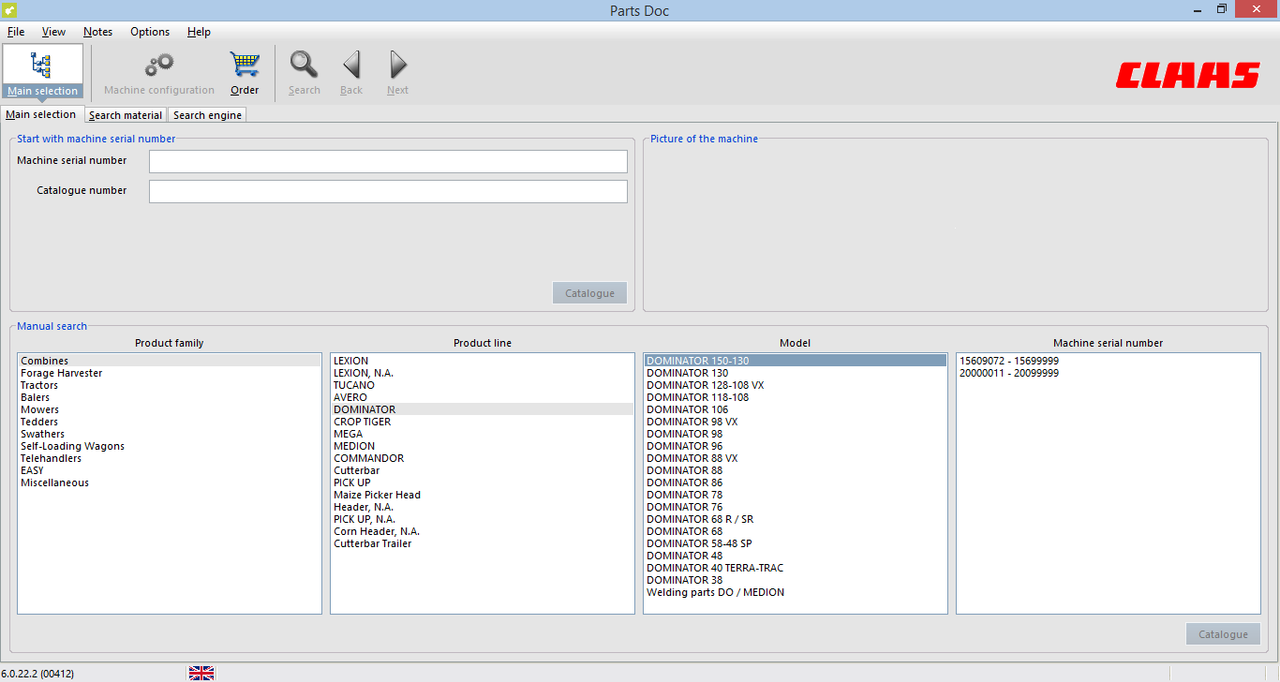Select Miscellaneous product family
The width and height of the screenshot is (1280, 682).
coord(169,483)
